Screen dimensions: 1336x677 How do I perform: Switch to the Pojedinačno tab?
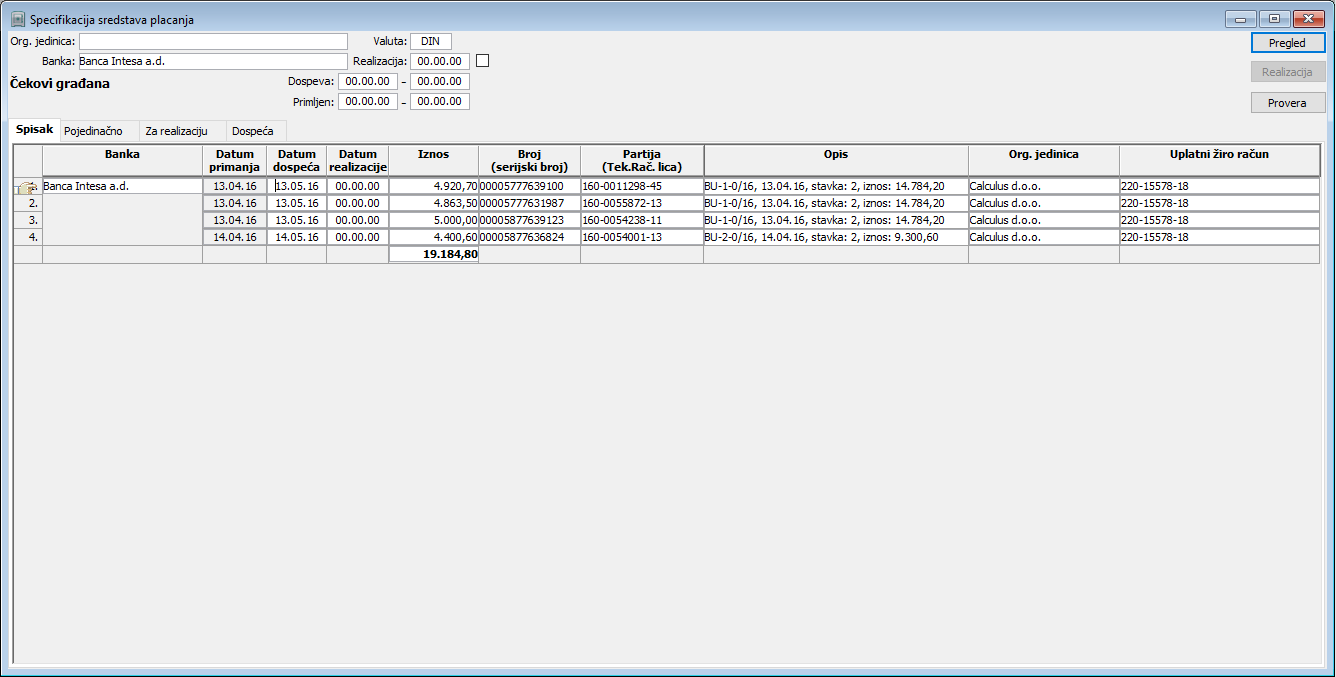pyautogui.click(x=93, y=131)
